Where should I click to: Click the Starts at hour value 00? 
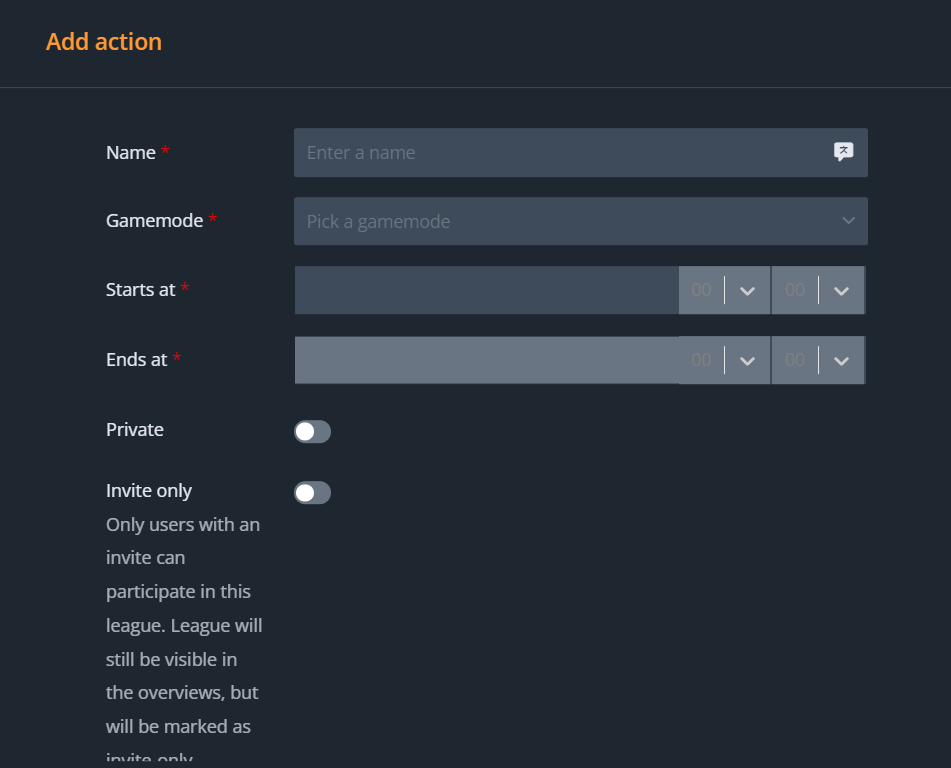click(x=701, y=290)
